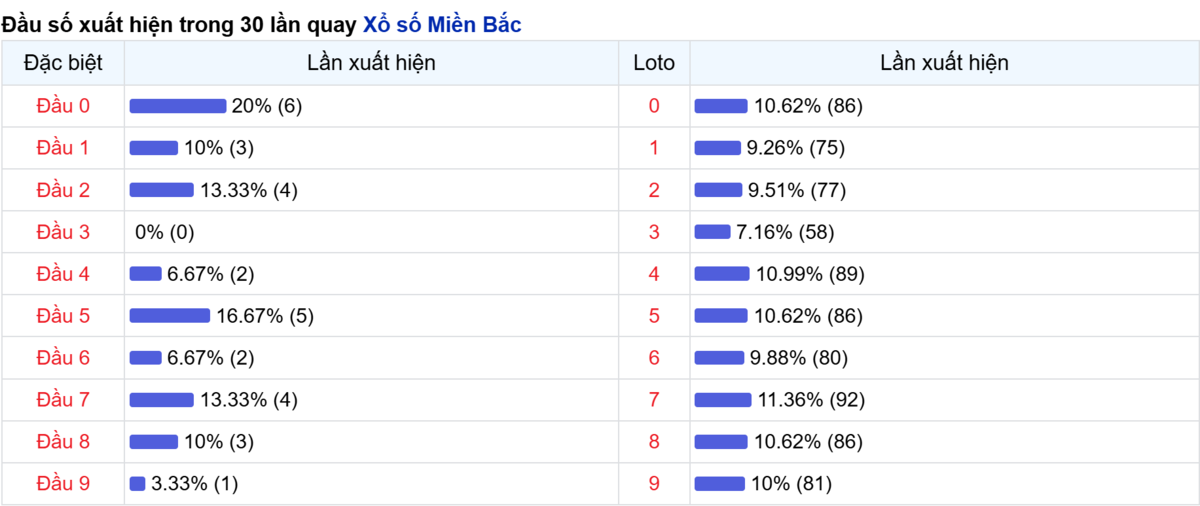This screenshot has width=1200, height=506.
Task: Select Loto number 9 label
Action: point(654,484)
